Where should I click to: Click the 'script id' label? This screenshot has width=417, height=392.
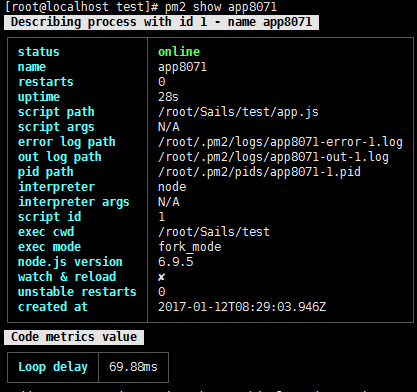[x=49, y=217]
